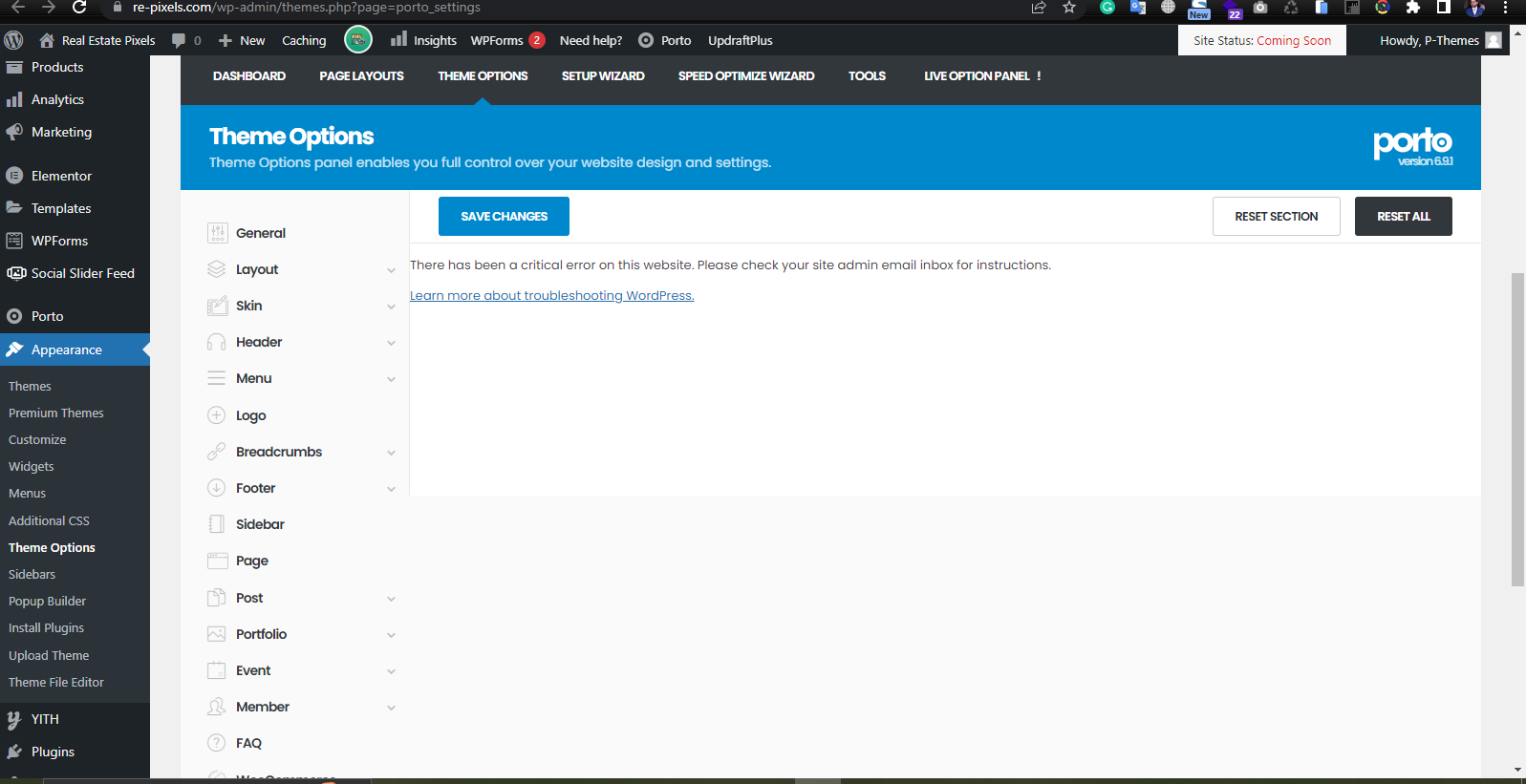Screen dimensions: 1526x784
Task: Open Learn more about troubleshooting WordPress link
Action: tap(551, 296)
